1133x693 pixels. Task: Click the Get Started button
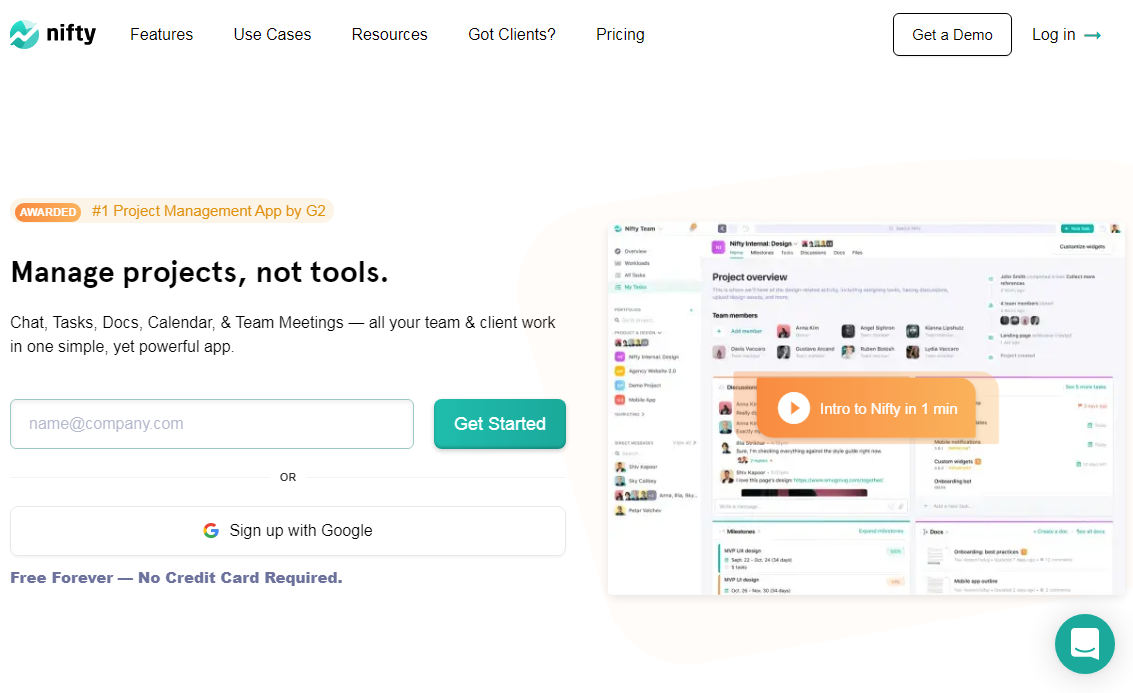499,424
